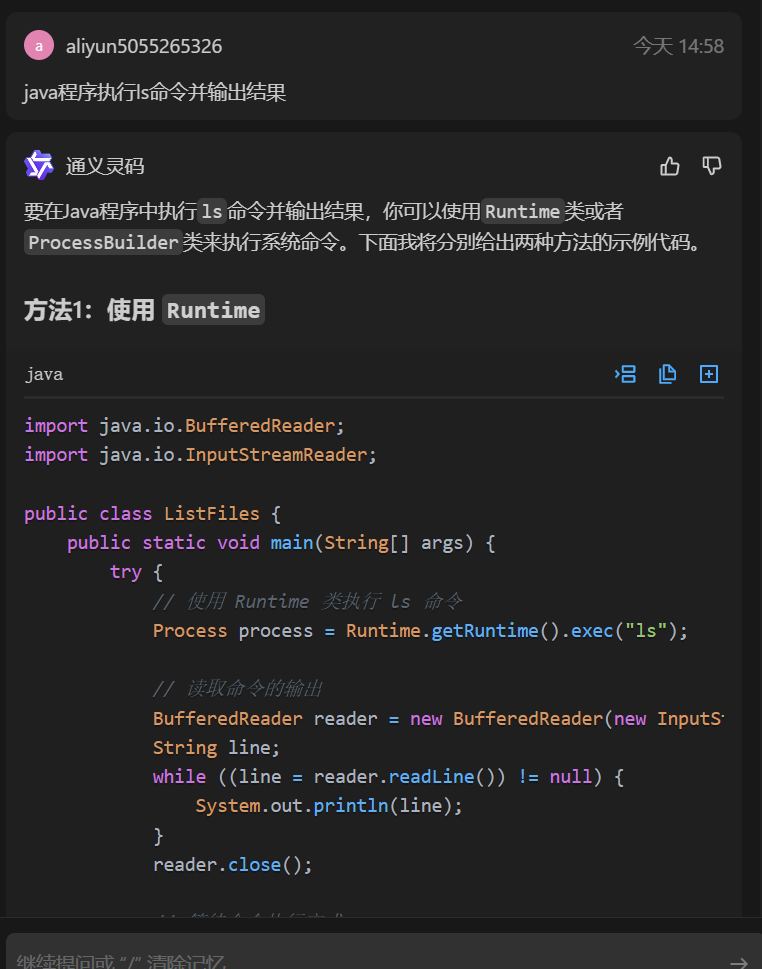This screenshot has height=969, width=762.
Task: Click the inline code ProcessBuilder
Action: click(x=103, y=242)
